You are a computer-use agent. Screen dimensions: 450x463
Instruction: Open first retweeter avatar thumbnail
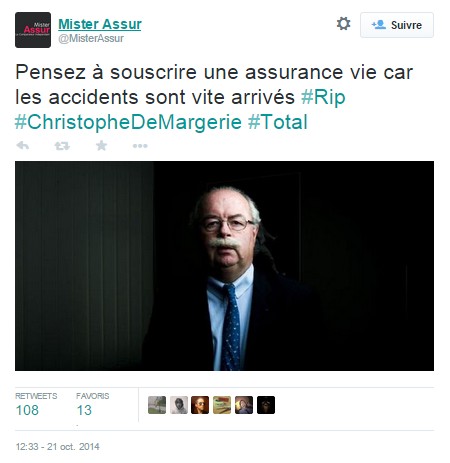(157, 405)
